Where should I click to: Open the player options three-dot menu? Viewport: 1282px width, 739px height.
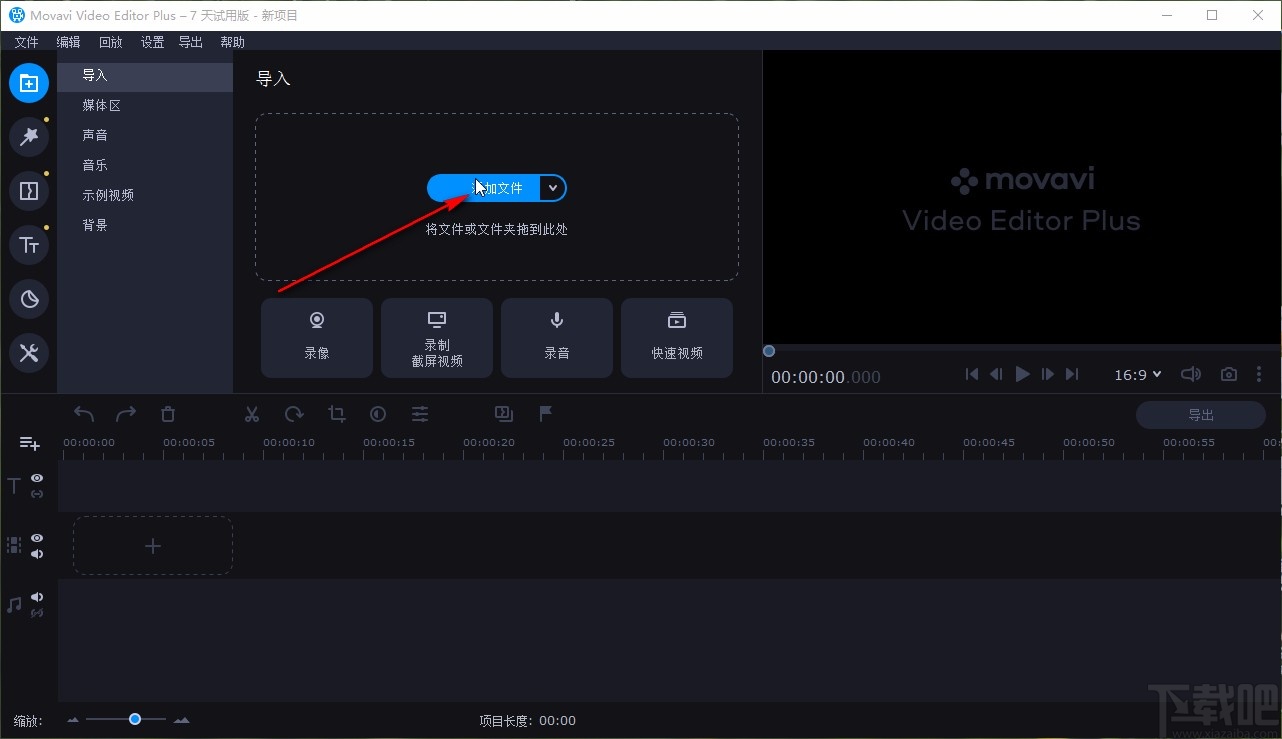pyautogui.click(x=1259, y=374)
